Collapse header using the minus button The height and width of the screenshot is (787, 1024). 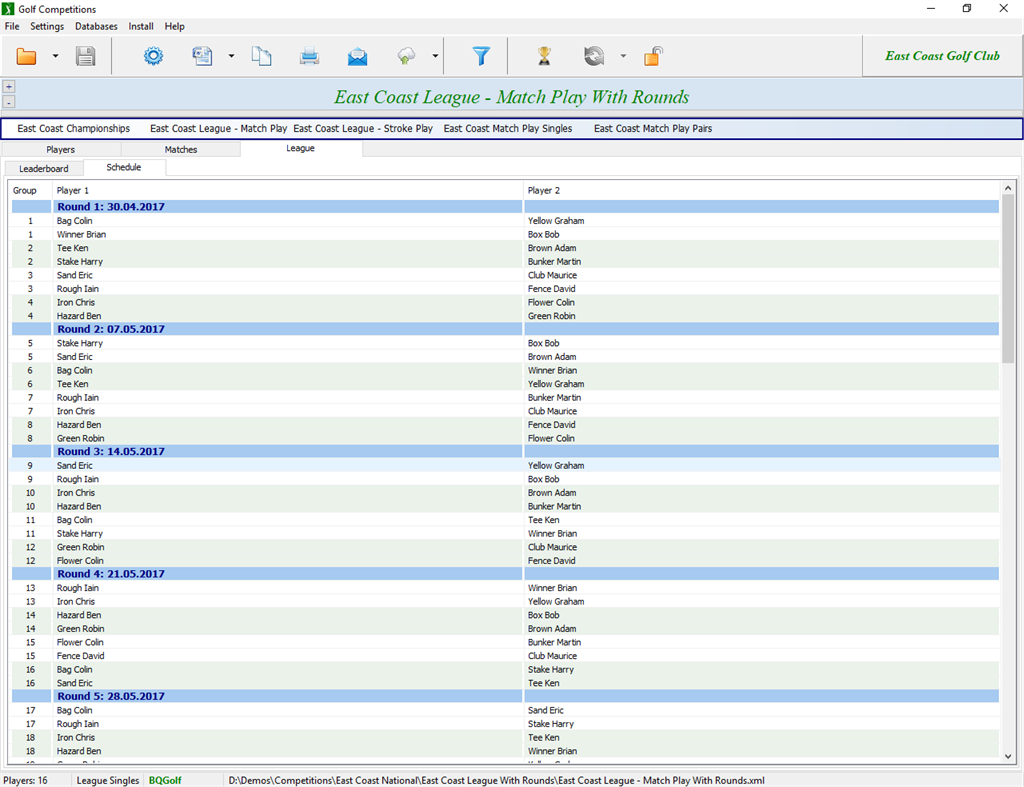tap(9, 102)
